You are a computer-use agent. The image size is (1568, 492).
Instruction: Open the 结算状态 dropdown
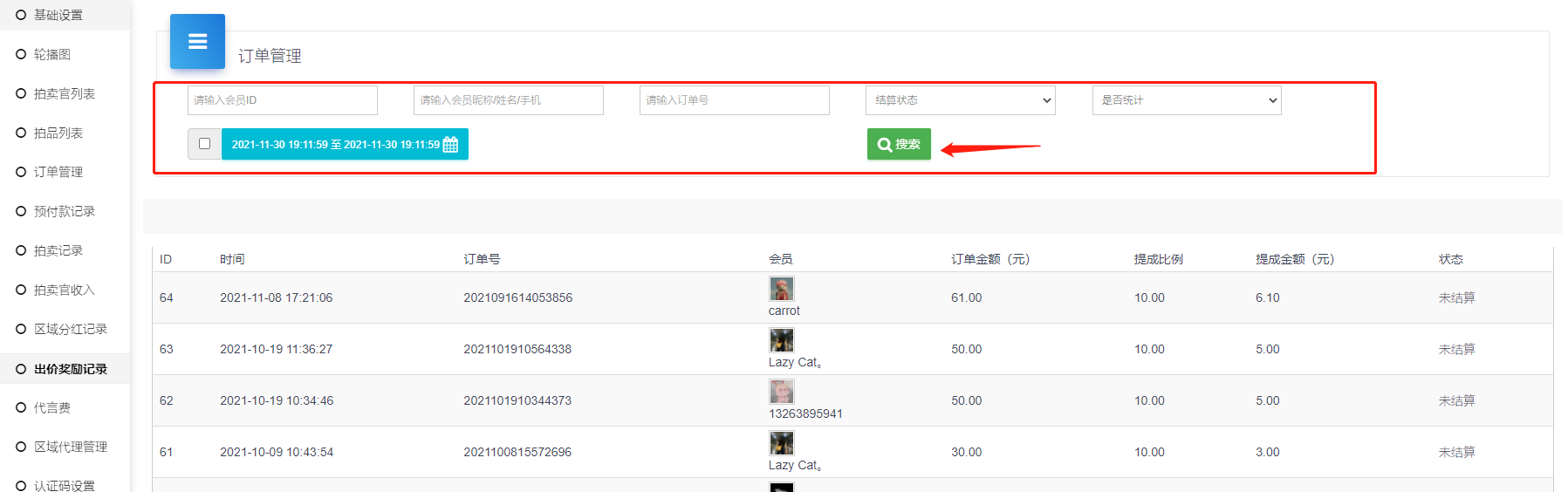[x=960, y=100]
